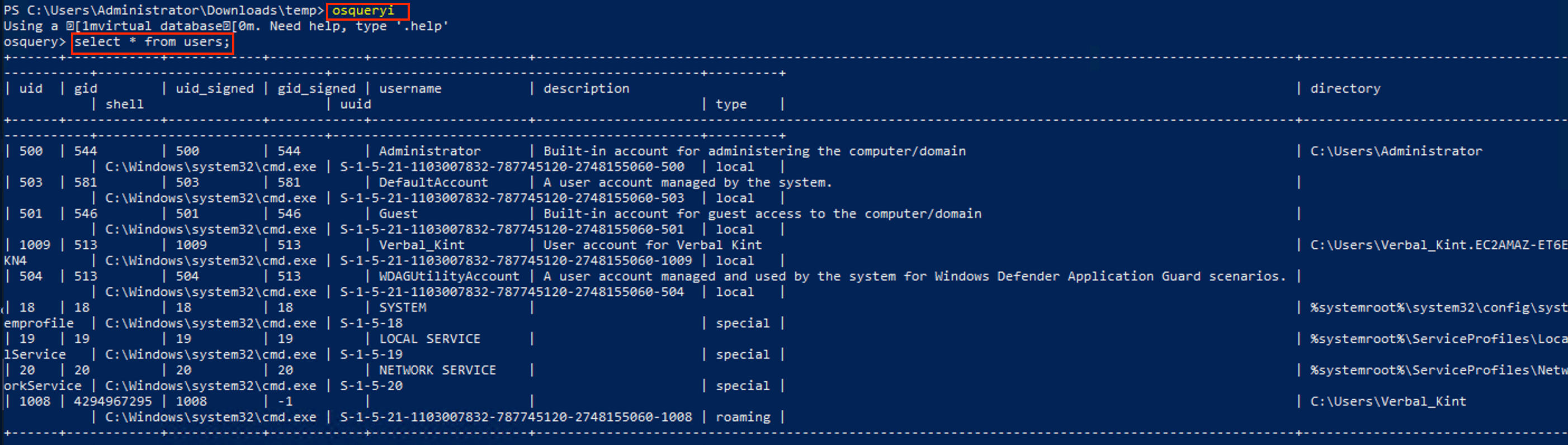The width and height of the screenshot is (1568, 445).
Task: Click the LOCAL SERVICE username entry
Action: (x=429, y=339)
